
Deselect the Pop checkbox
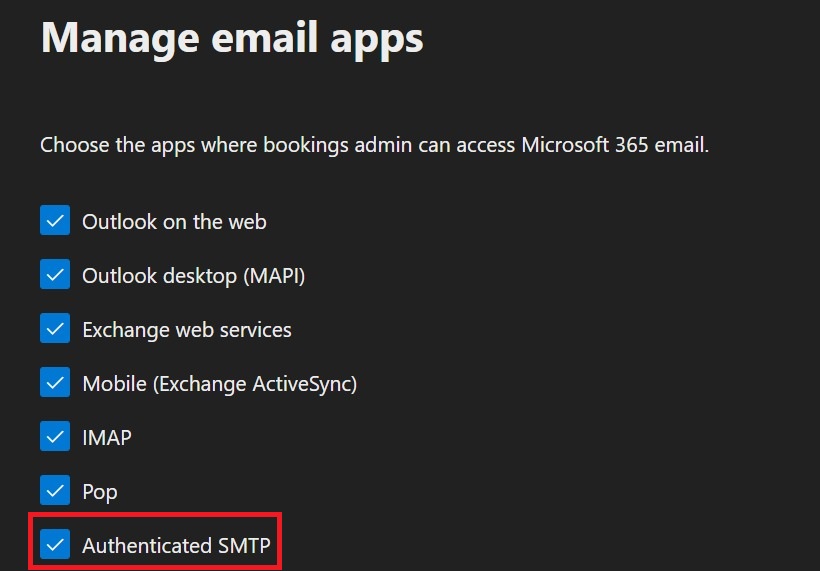coord(55,491)
